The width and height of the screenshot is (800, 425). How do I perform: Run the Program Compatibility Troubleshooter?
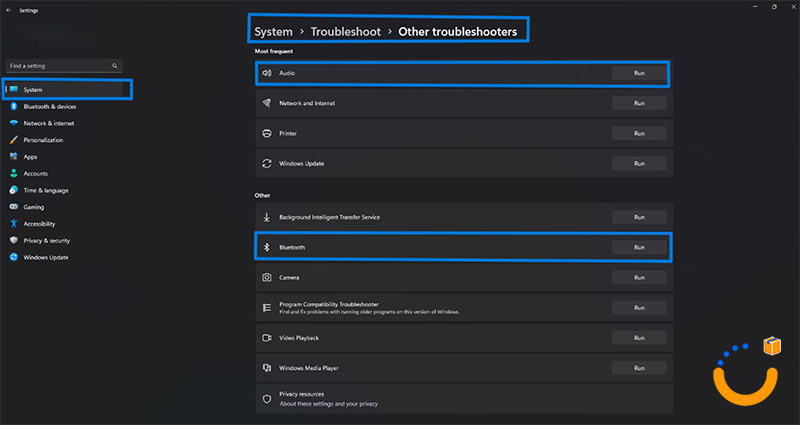[639, 308]
